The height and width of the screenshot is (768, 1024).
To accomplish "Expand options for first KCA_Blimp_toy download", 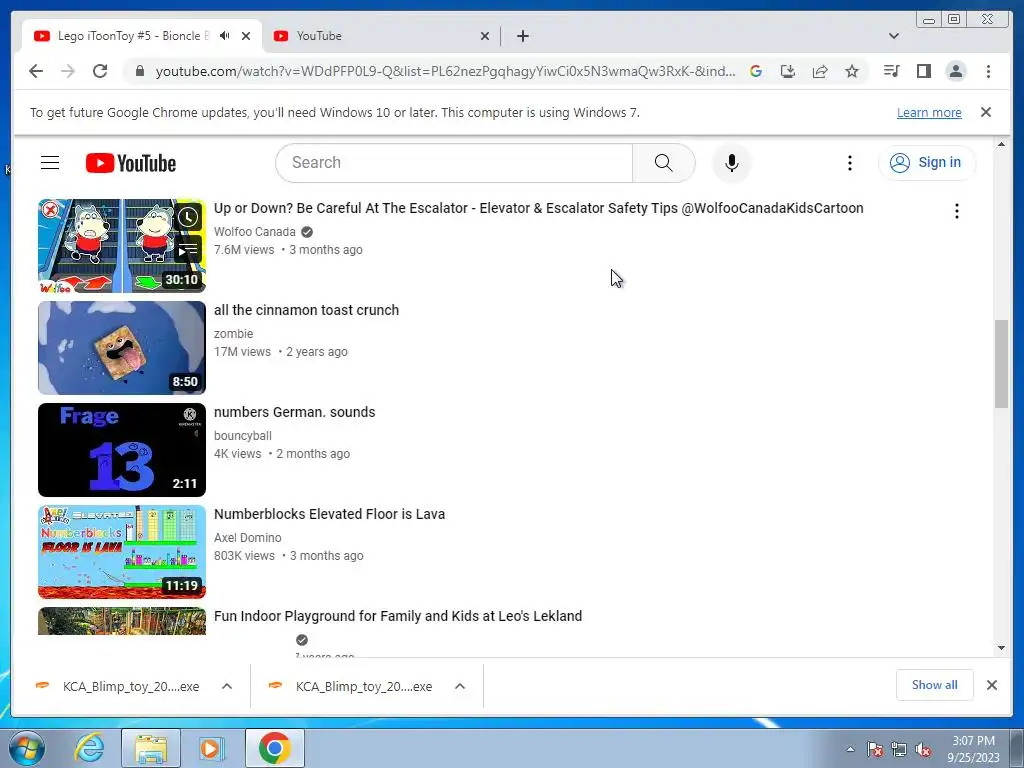I will click(x=227, y=686).
